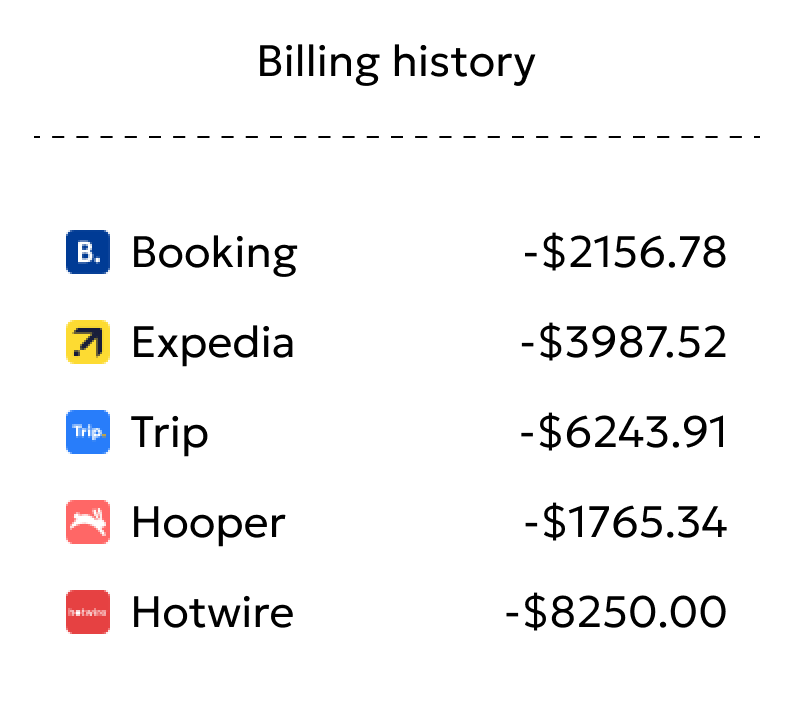The image size is (792, 722).
Task: Open the blue Trip logo icon
Action: 88,431
